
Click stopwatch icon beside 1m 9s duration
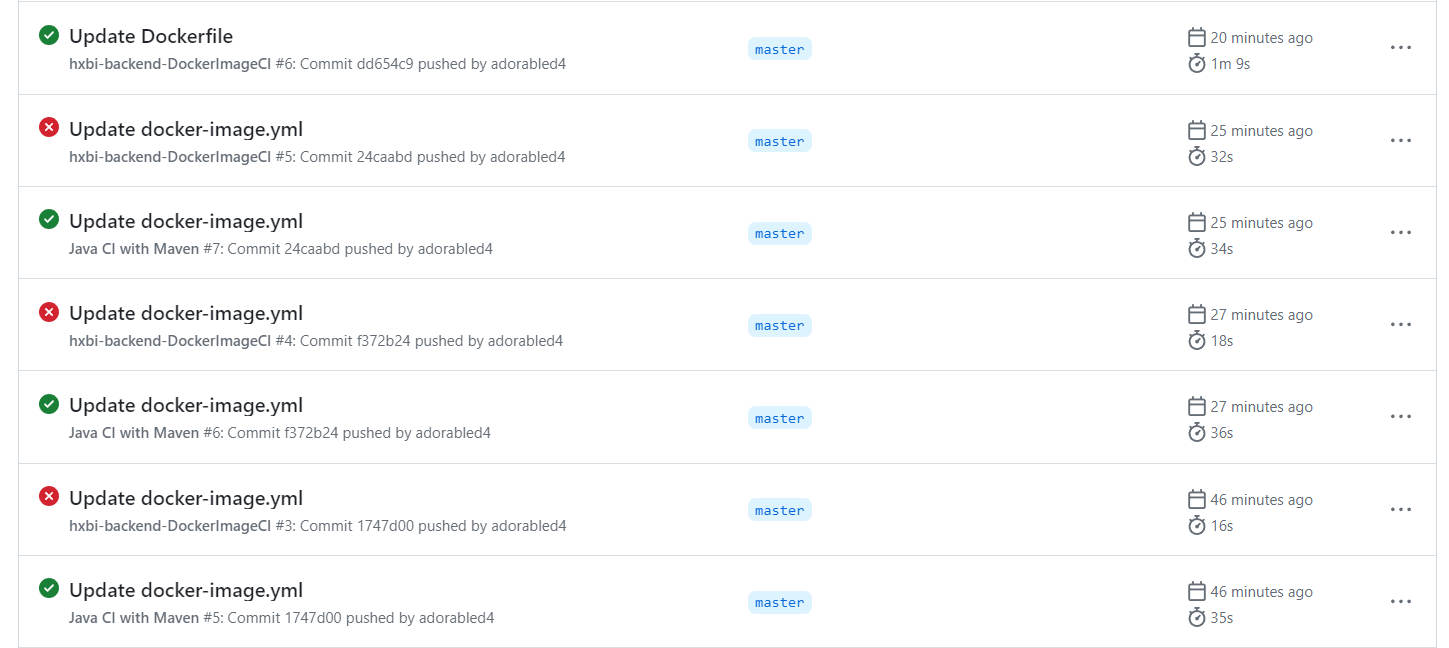click(x=1196, y=64)
